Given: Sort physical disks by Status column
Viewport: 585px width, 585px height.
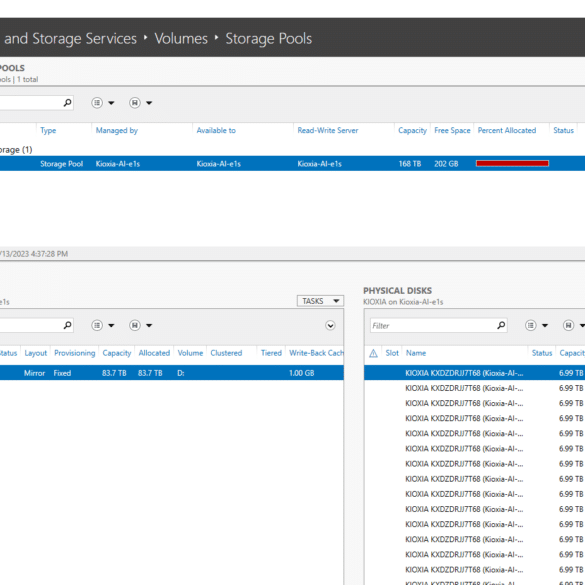Looking at the screenshot, I should tap(542, 353).
